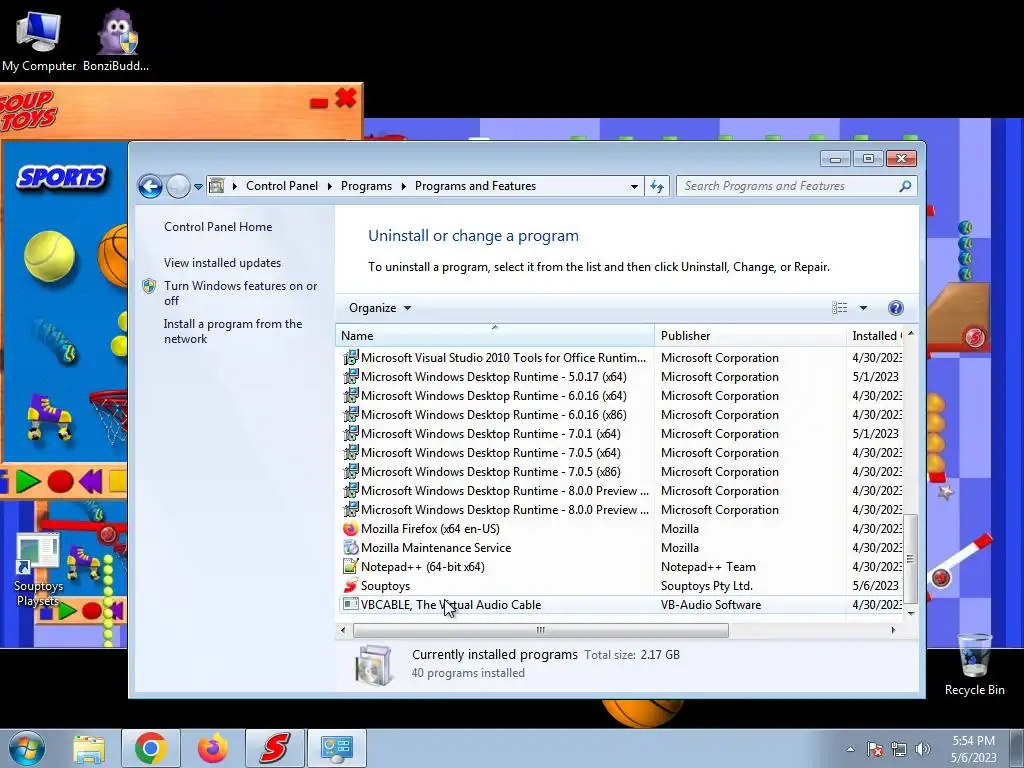Viewport: 1024px width, 768px height.
Task: Click the vertical scrollbar down arrow
Action: [x=911, y=613]
